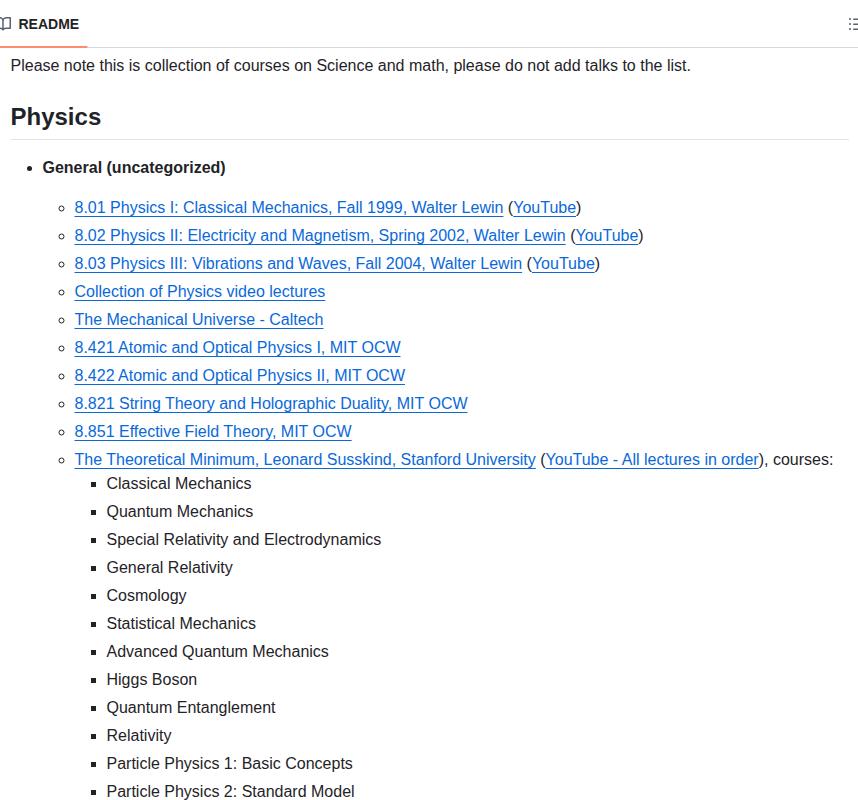Click the Relativity course entry
Image resolution: width=858 pixels, height=800 pixels.
click(x=139, y=735)
